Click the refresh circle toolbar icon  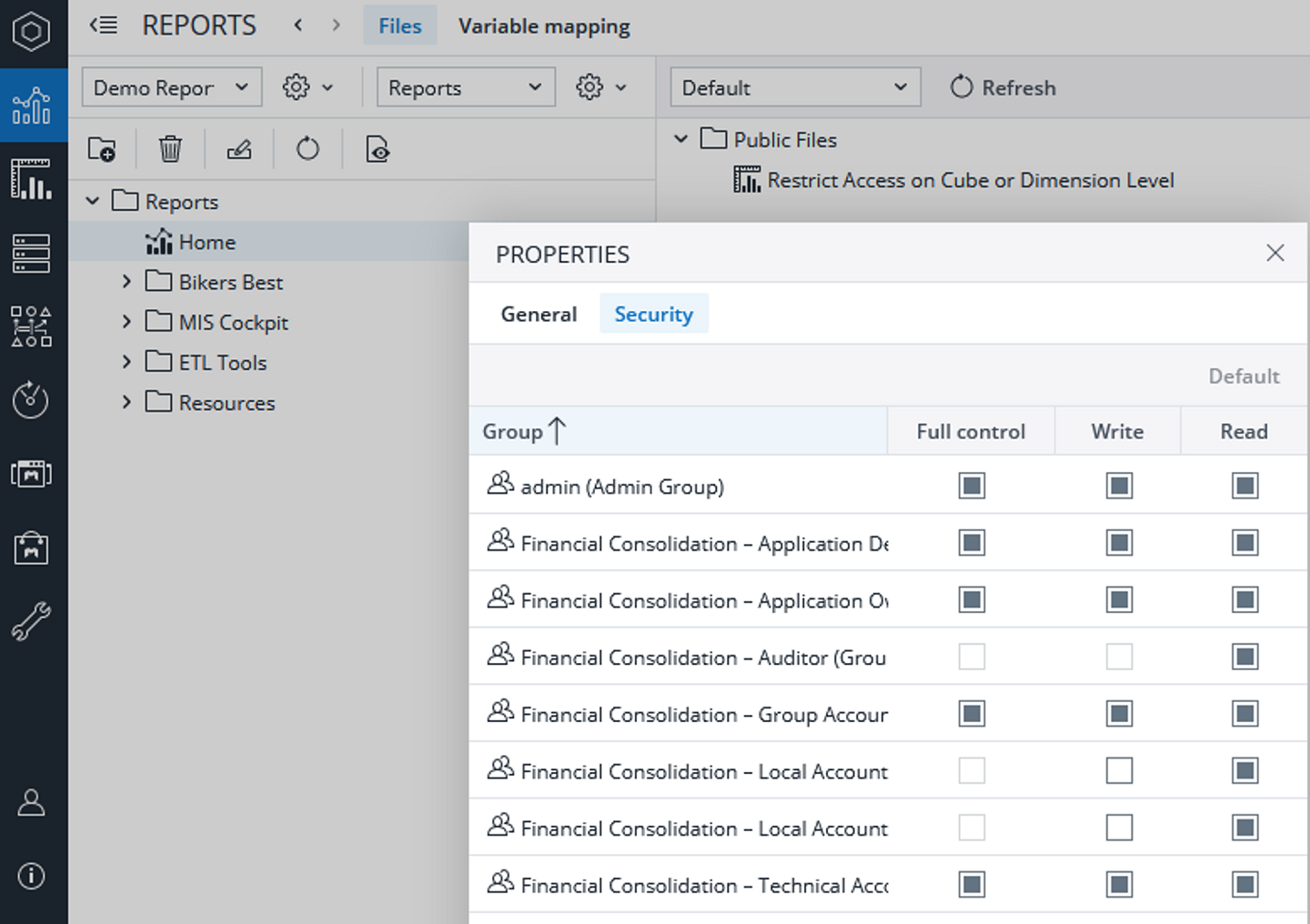tap(307, 148)
